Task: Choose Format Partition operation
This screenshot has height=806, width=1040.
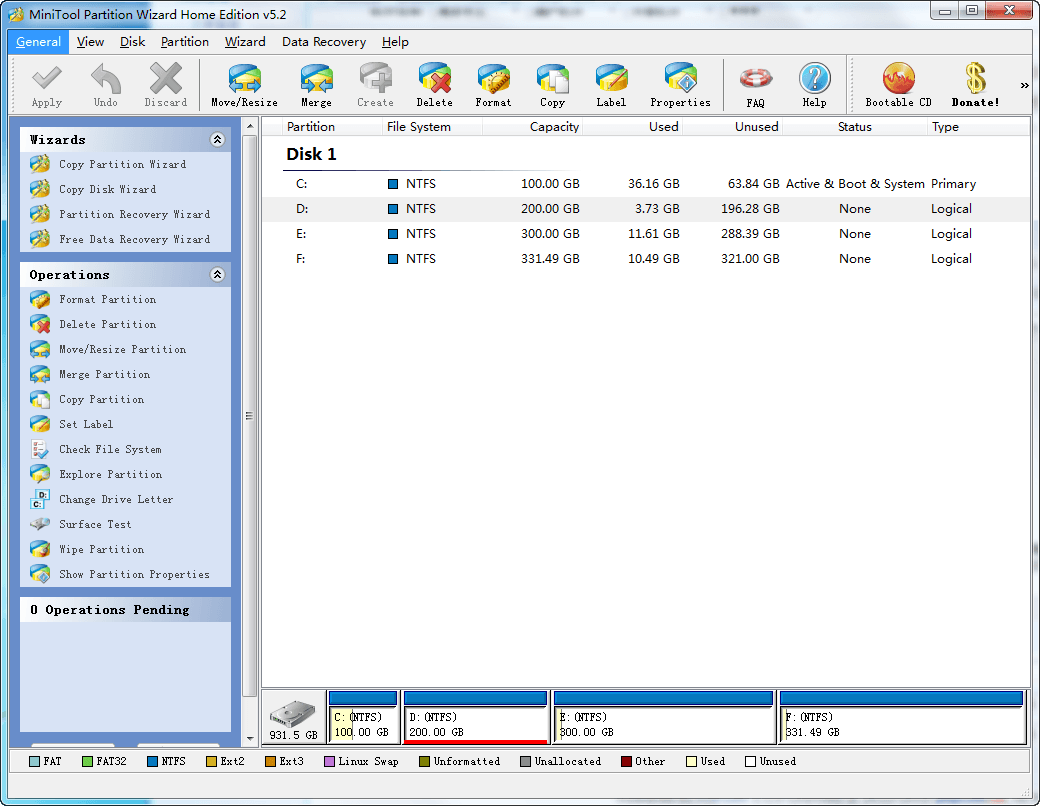Action: (x=107, y=299)
